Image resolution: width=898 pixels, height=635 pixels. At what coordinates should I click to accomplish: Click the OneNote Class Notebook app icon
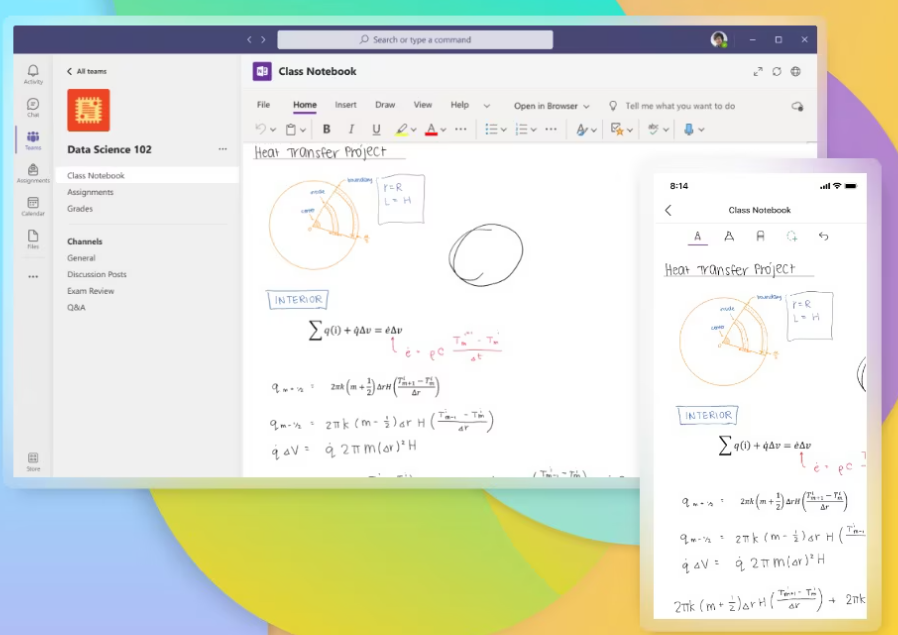(262, 71)
